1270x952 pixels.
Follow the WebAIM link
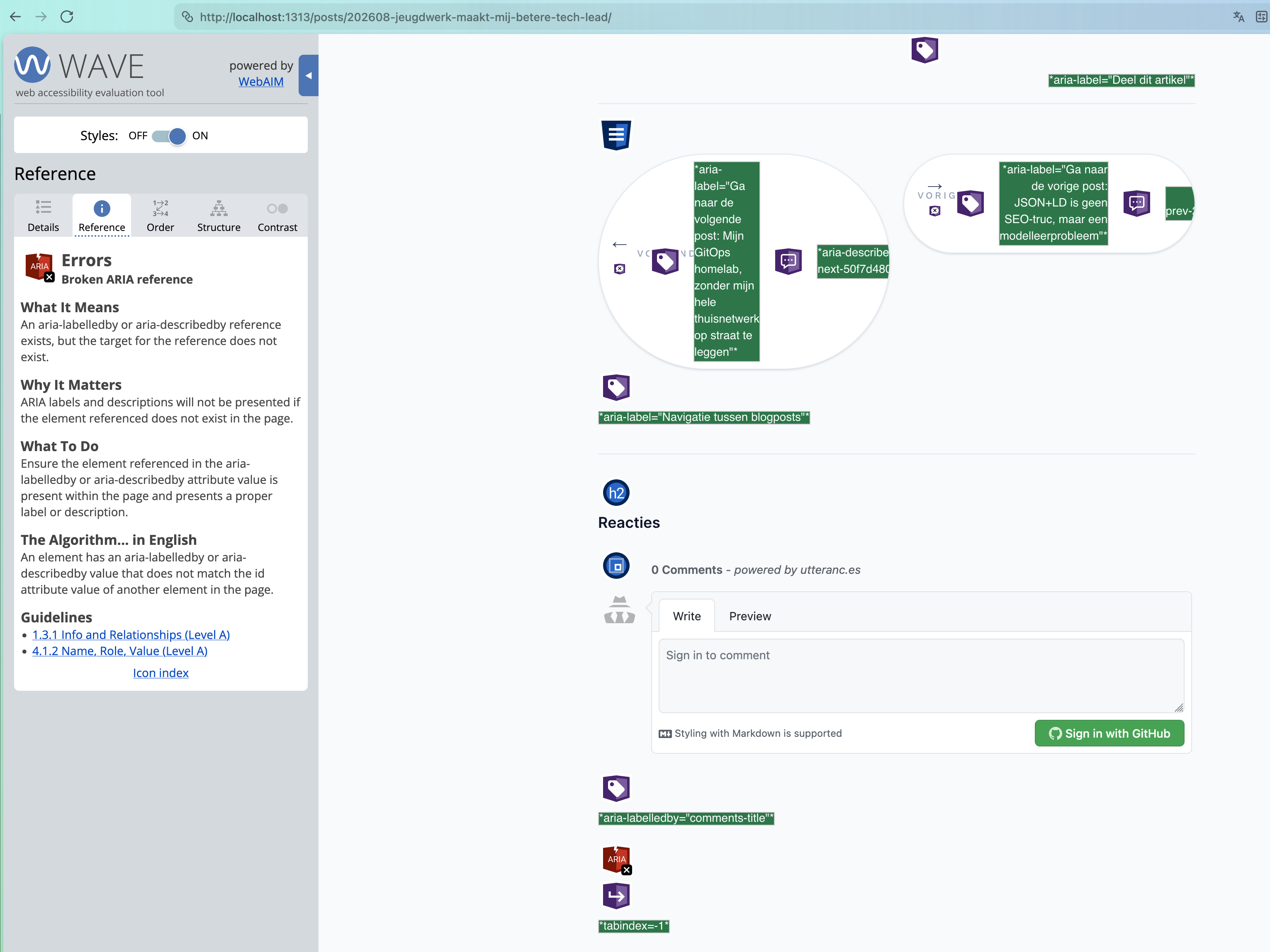click(260, 82)
